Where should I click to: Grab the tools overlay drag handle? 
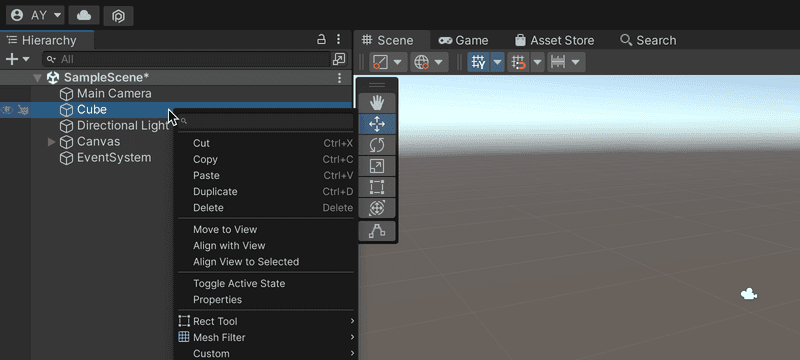(x=377, y=85)
